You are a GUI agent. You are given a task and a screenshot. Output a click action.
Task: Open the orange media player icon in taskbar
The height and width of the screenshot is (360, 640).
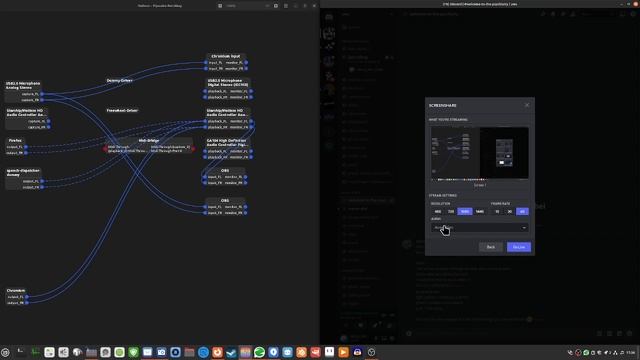pyautogui.click(x=343, y=352)
